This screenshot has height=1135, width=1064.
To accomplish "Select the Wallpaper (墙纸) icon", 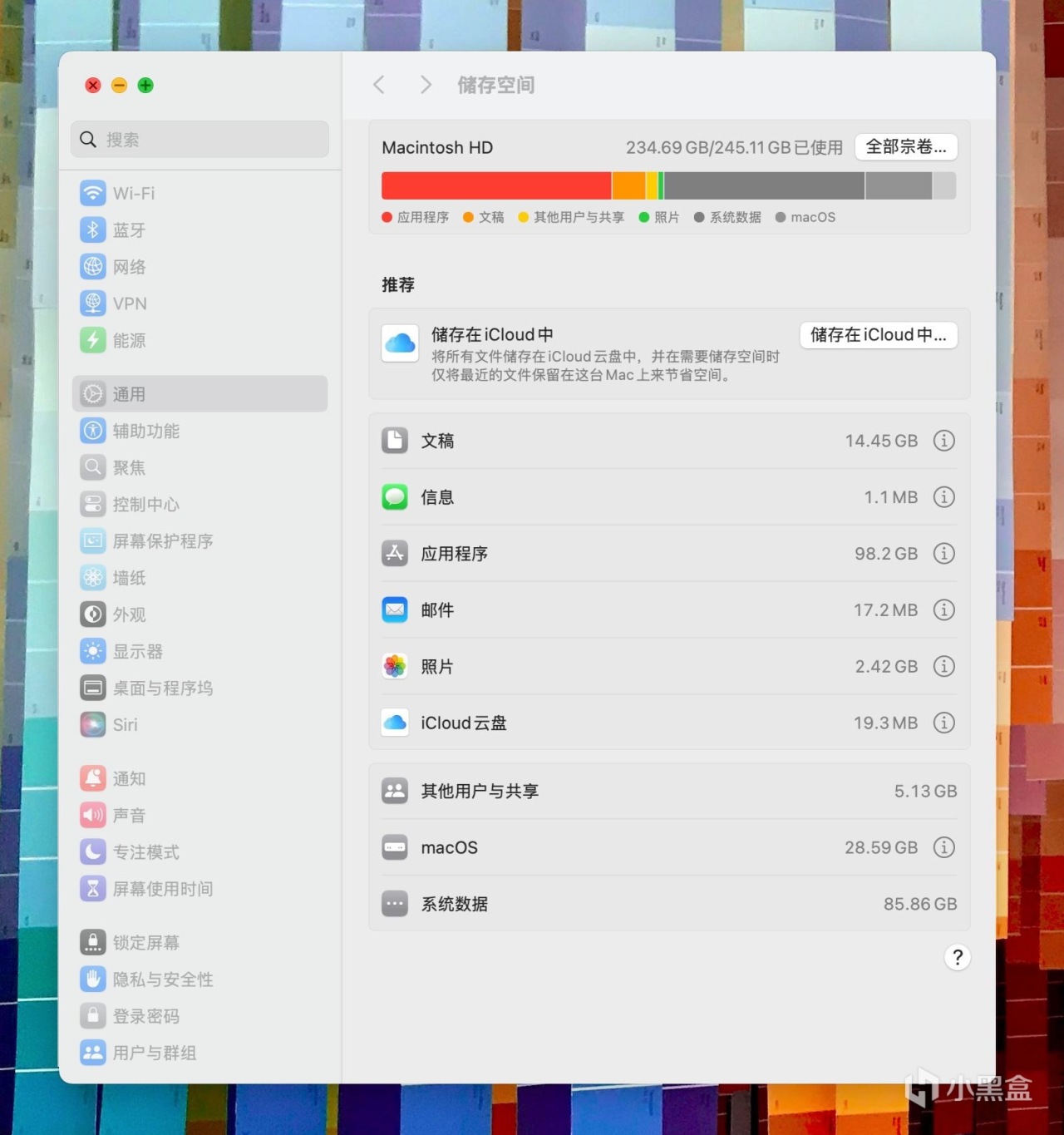I will tap(93, 577).
